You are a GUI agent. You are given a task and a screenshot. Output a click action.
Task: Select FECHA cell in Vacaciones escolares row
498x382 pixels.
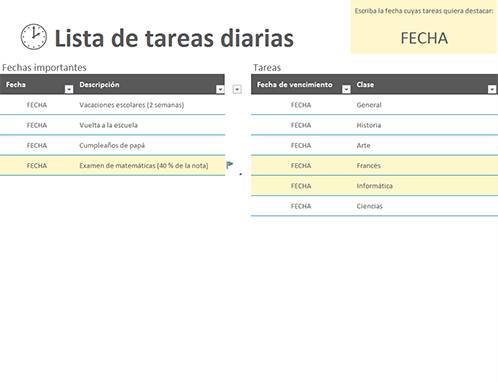coord(37,105)
